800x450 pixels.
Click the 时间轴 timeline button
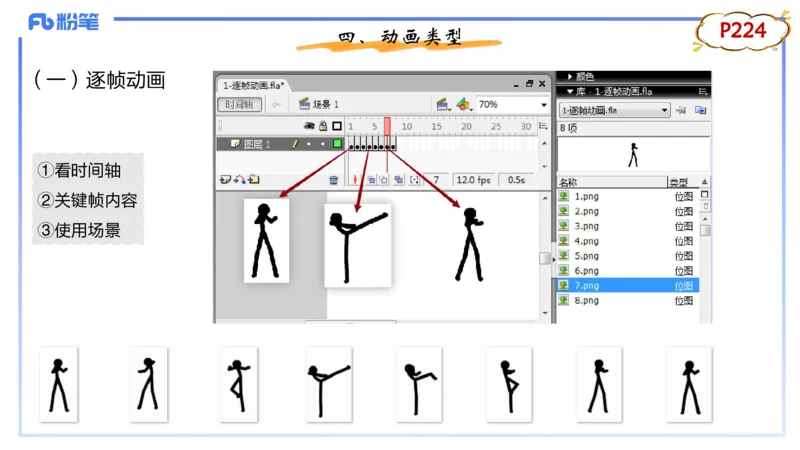(x=239, y=104)
